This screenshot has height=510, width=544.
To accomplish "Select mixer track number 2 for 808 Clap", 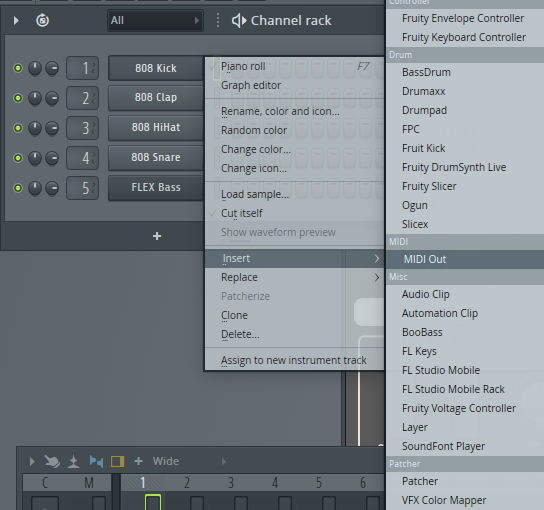I will (83, 98).
